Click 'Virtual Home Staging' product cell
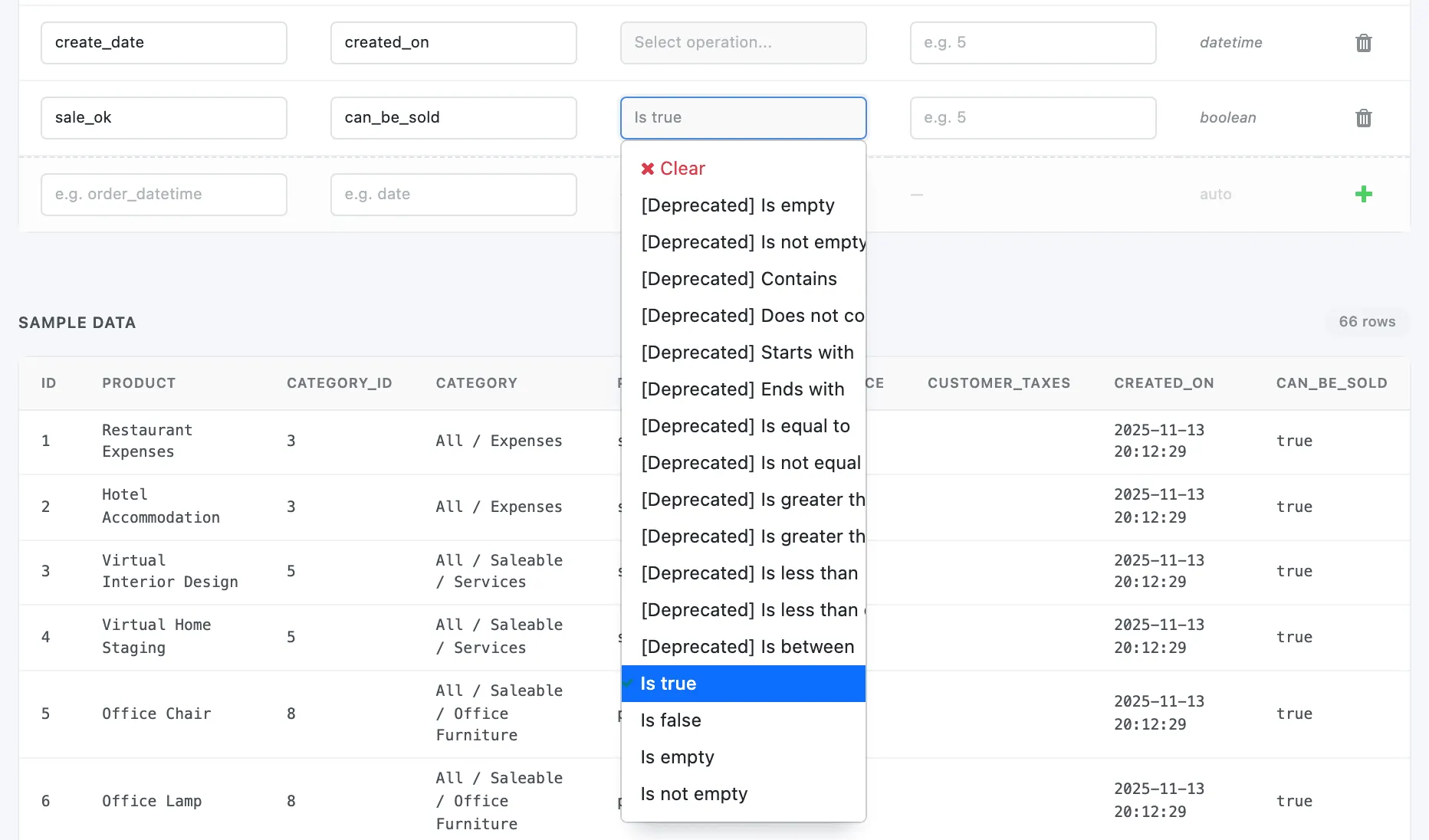 click(x=156, y=636)
